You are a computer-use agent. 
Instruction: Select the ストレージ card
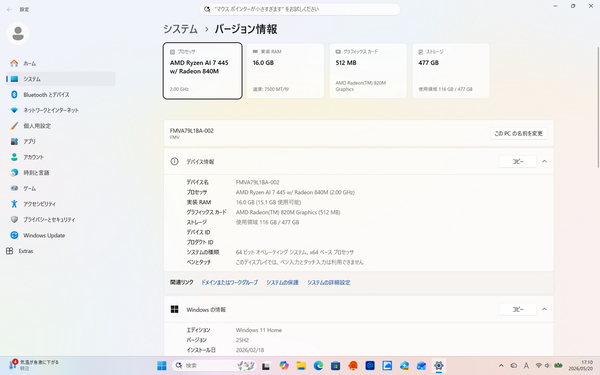pos(451,71)
